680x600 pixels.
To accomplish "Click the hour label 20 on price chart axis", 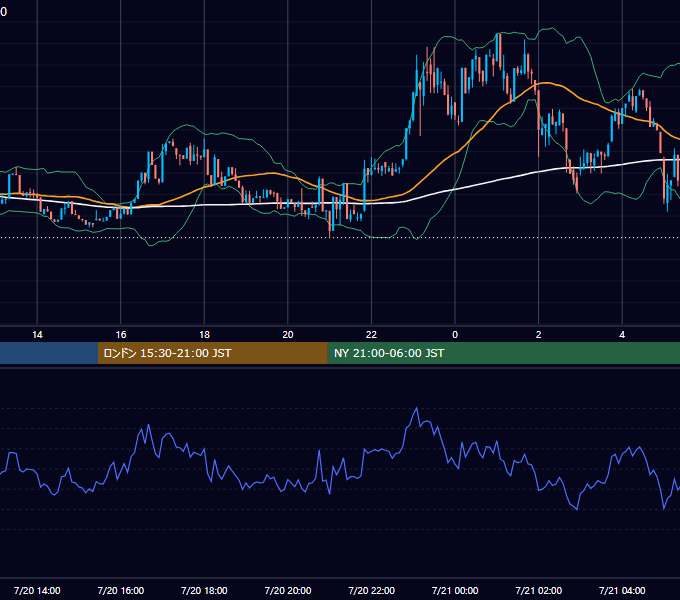I will [x=288, y=335].
